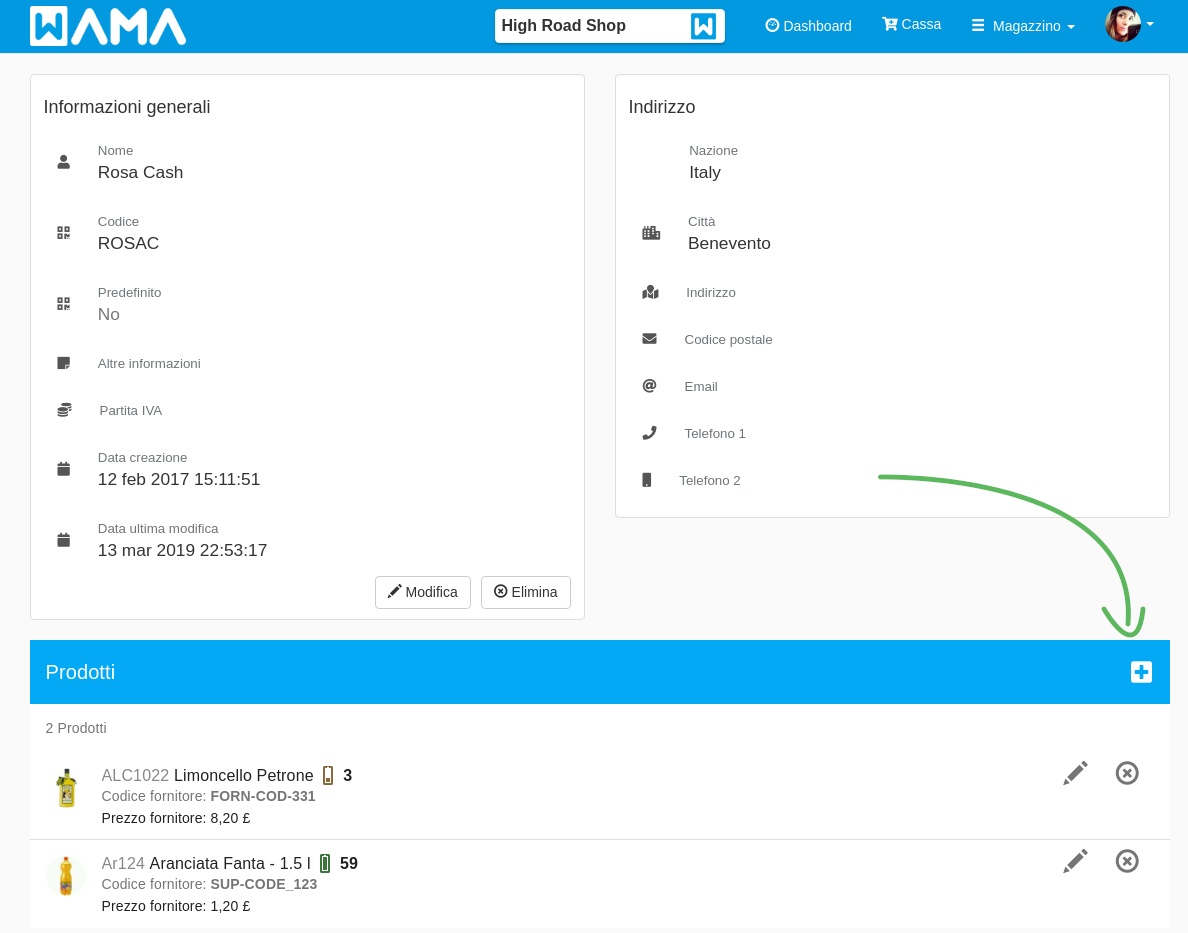The height and width of the screenshot is (933, 1188).
Task: Expand the Magazzino menu
Action: point(1024,26)
